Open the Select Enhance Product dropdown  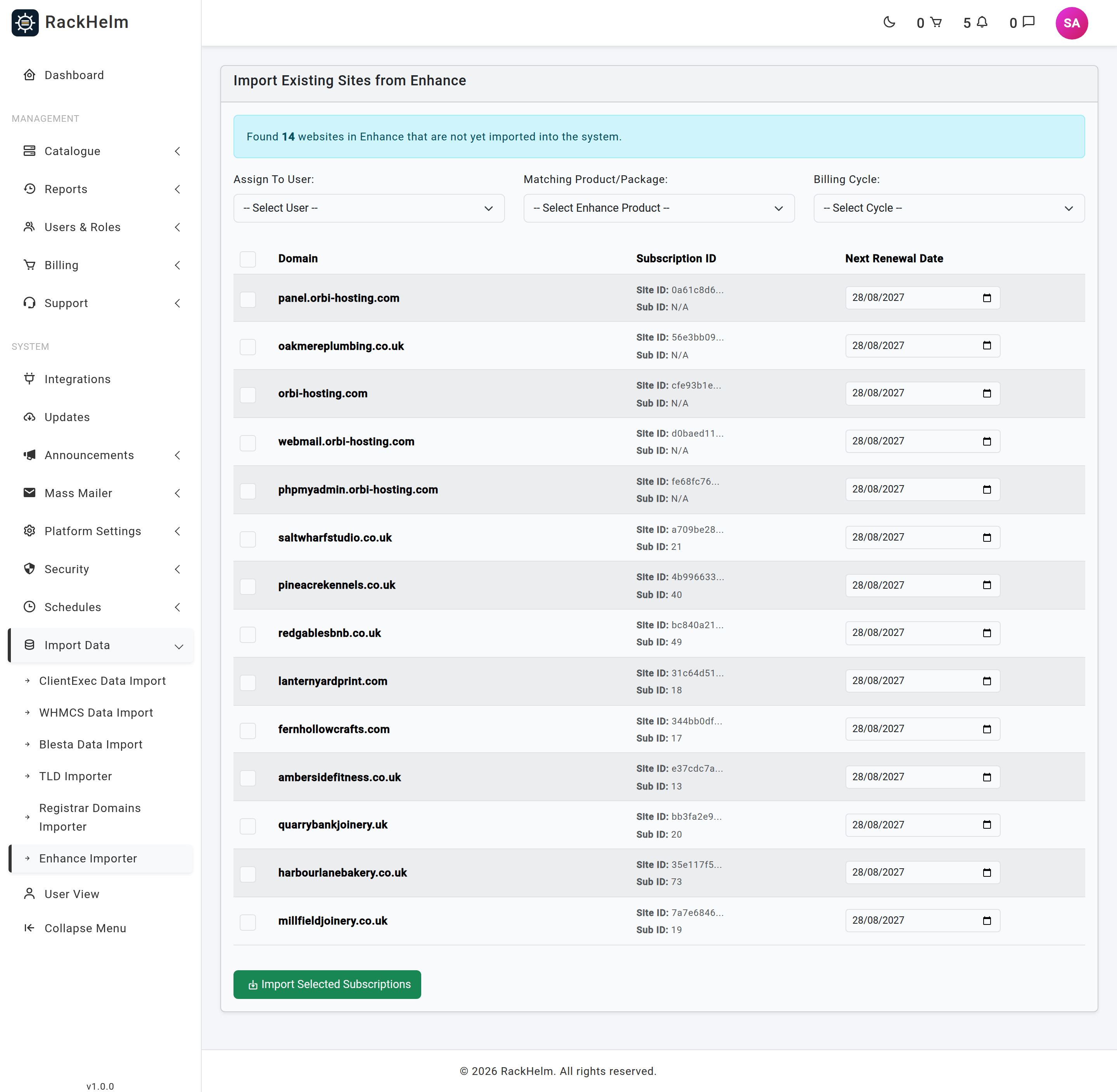coord(659,208)
